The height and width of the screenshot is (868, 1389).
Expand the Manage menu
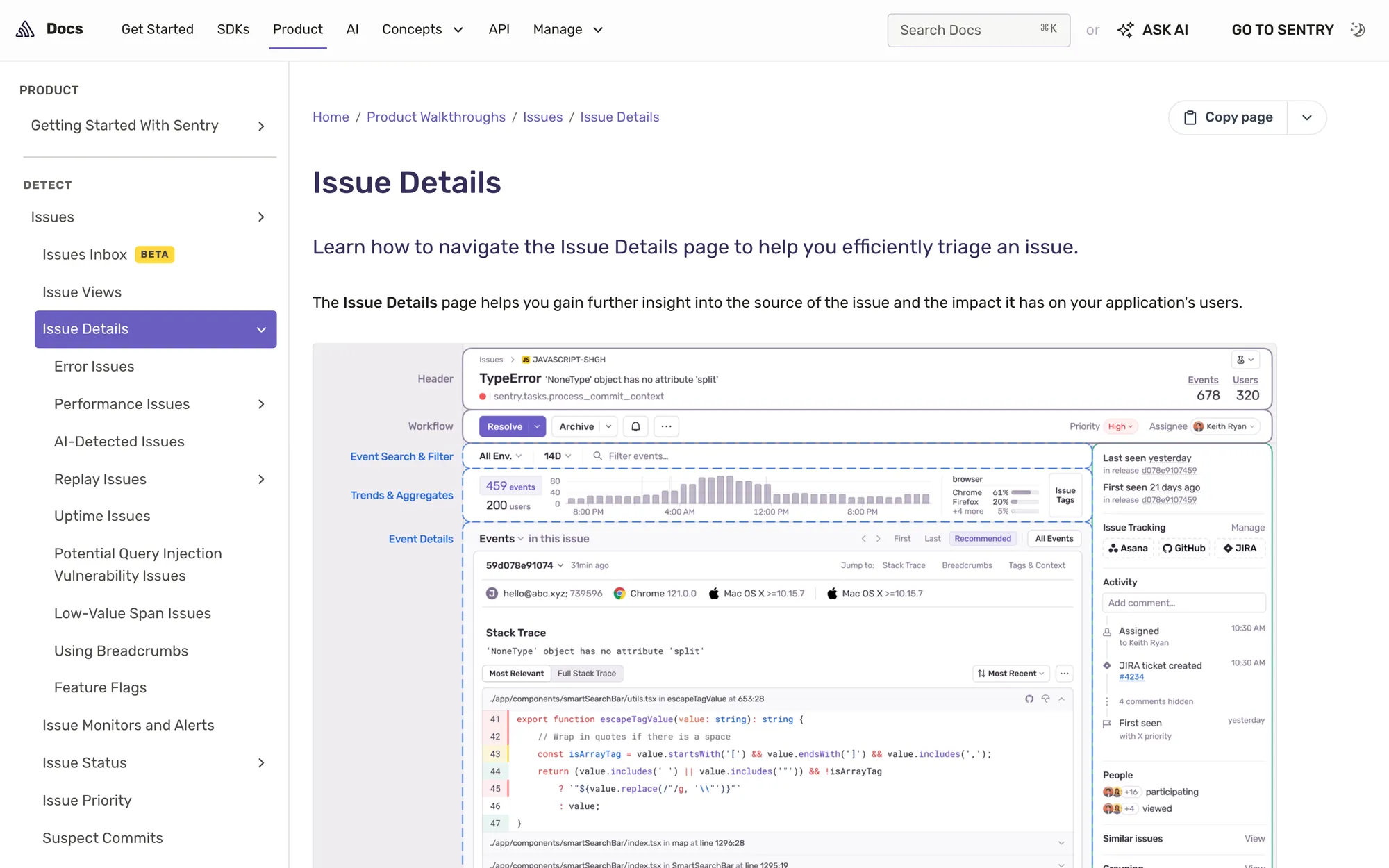(x=568, y=29)
